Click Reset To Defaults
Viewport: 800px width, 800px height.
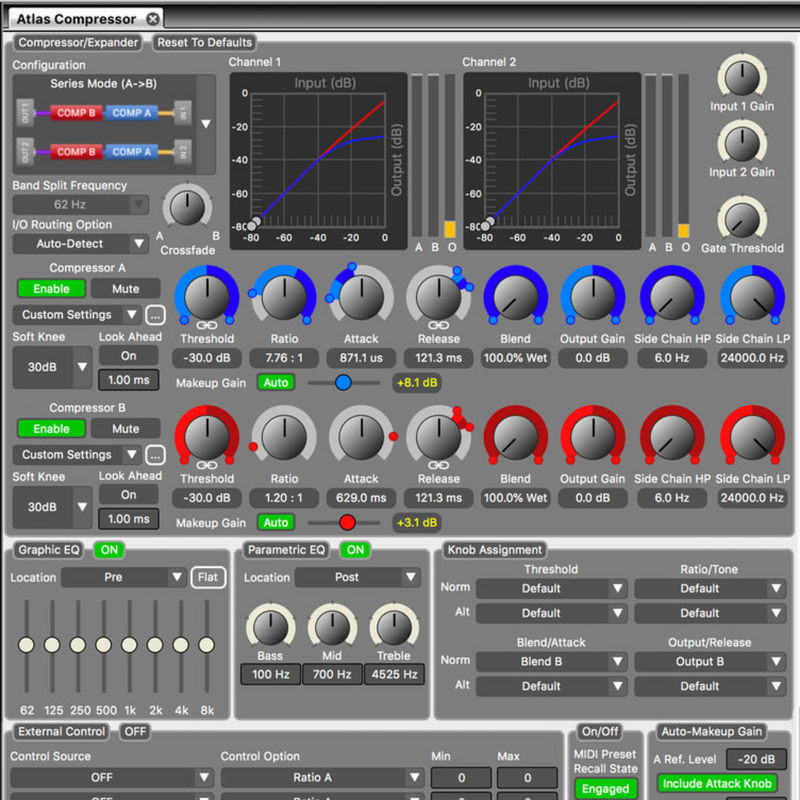coord(202,43)
